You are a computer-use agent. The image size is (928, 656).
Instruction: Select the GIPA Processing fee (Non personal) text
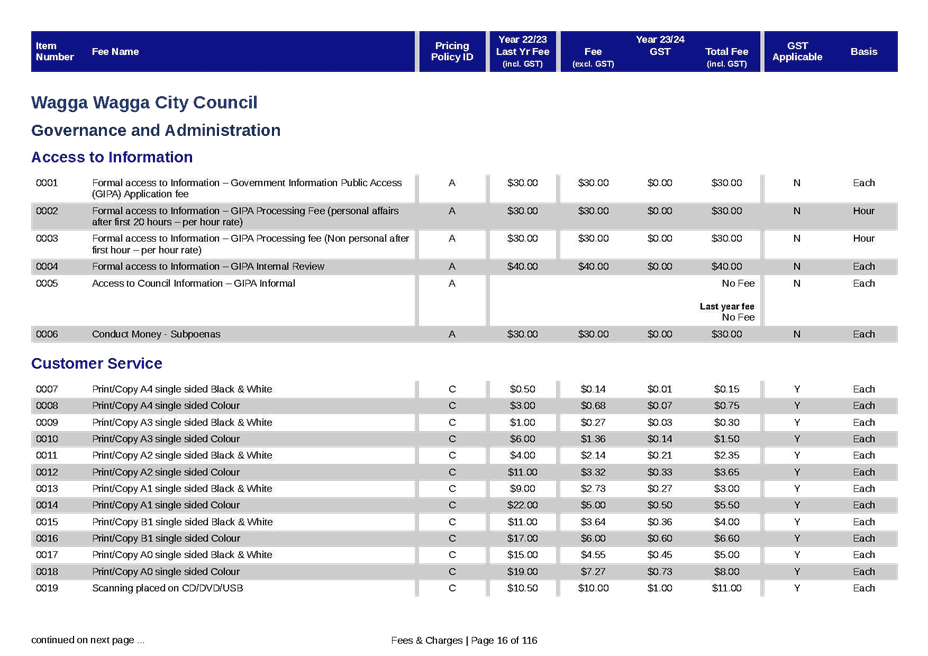pos(250,244)
